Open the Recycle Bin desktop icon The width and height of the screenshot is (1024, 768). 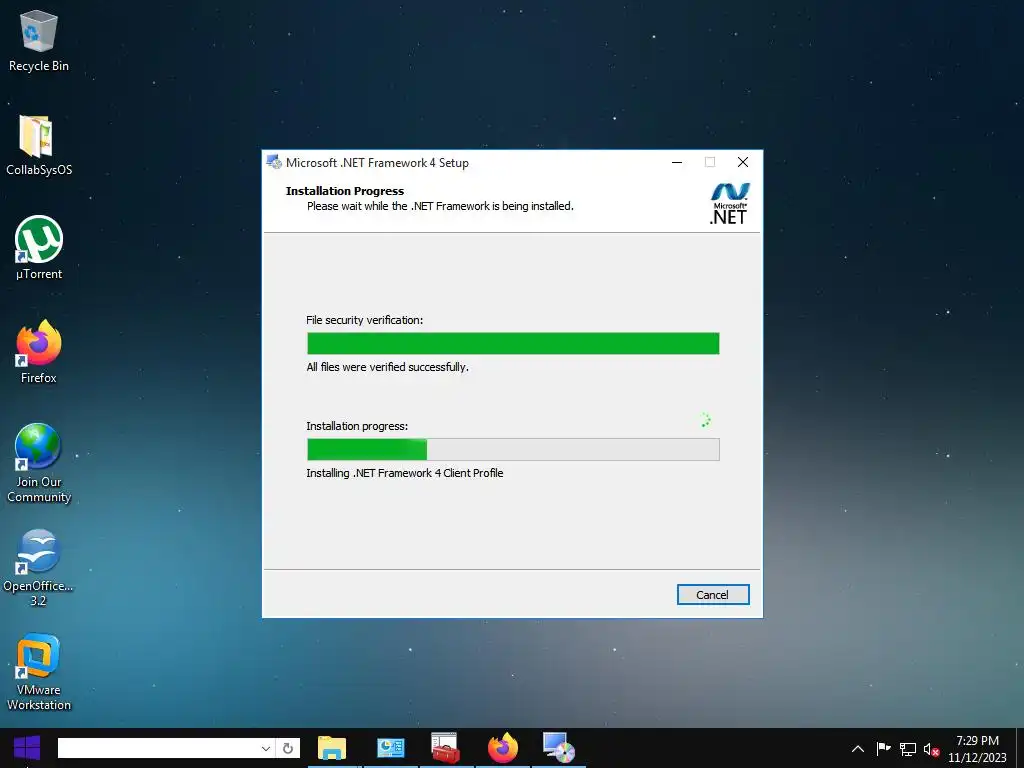[x=39, y=41]
